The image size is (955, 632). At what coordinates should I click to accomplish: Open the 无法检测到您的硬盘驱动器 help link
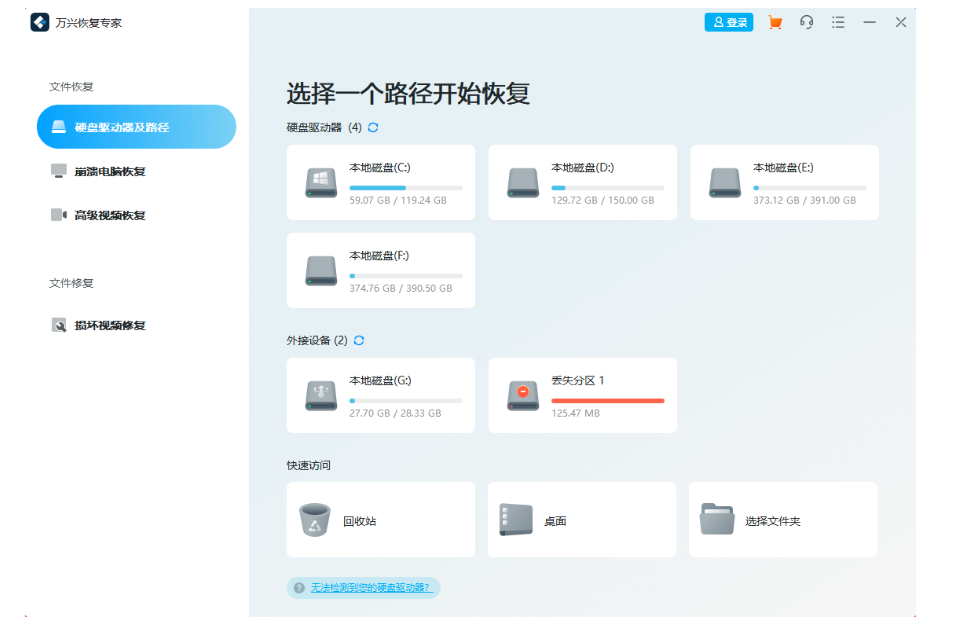[x=369, y=588]
